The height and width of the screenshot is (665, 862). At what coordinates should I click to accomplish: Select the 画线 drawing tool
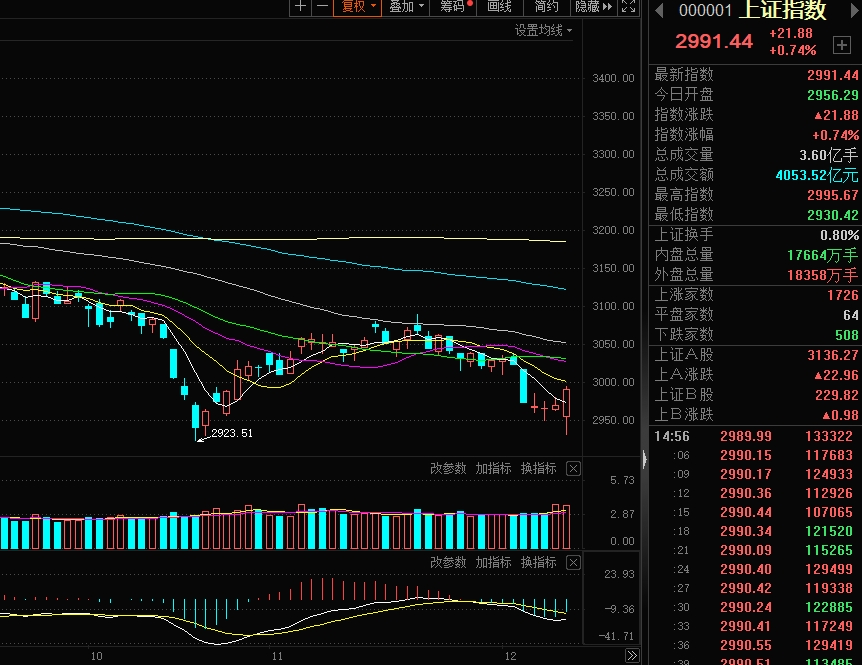coord(499,7)
